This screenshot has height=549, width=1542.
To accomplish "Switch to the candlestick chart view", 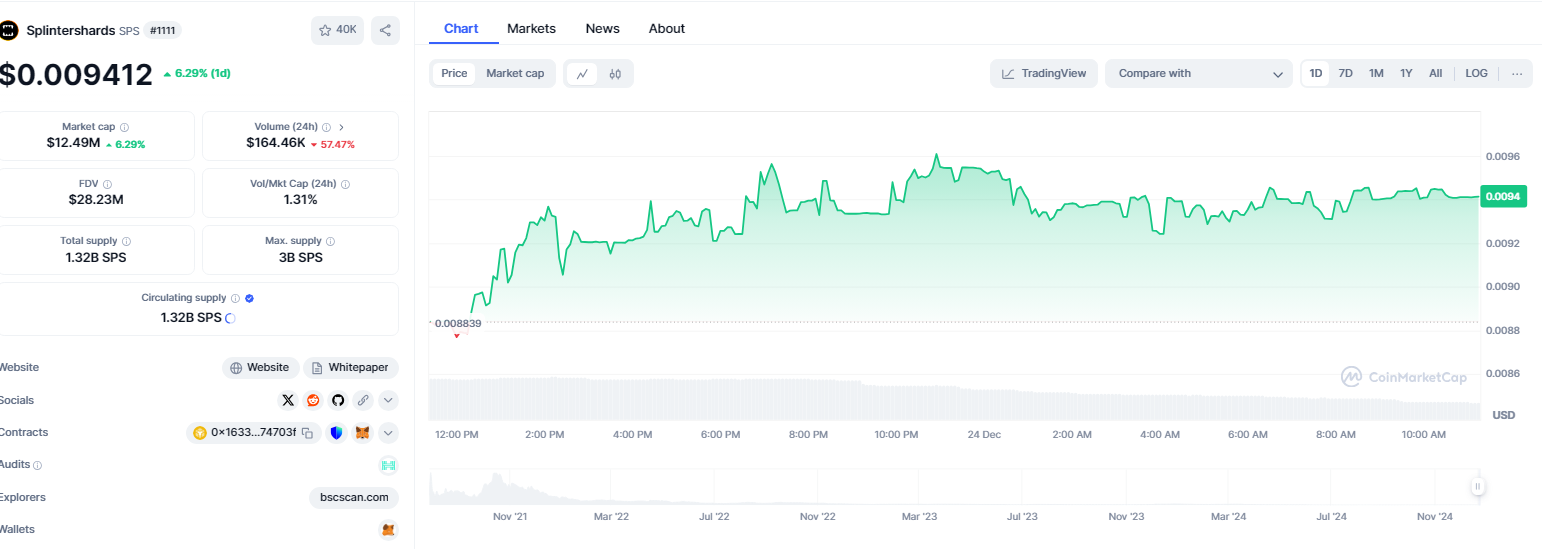I will 615,73.
